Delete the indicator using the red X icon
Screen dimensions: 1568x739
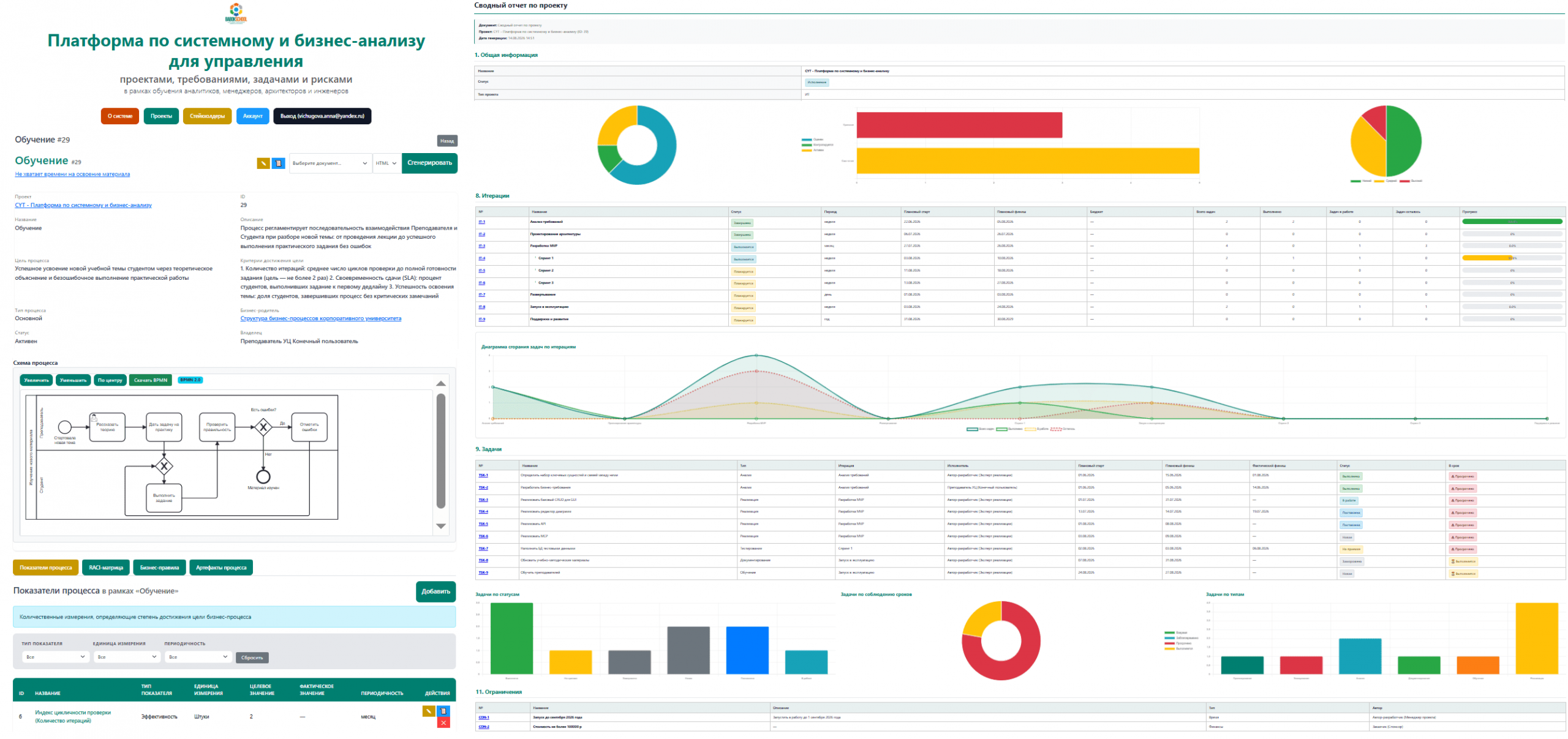[443, 722]
